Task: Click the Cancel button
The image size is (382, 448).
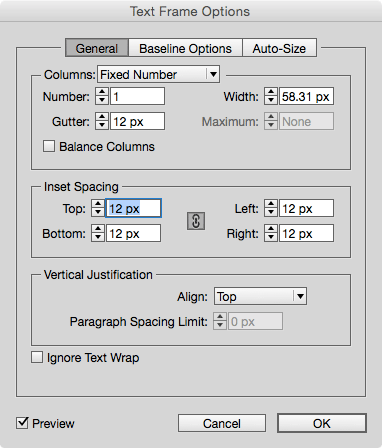Action: [222, 423]
